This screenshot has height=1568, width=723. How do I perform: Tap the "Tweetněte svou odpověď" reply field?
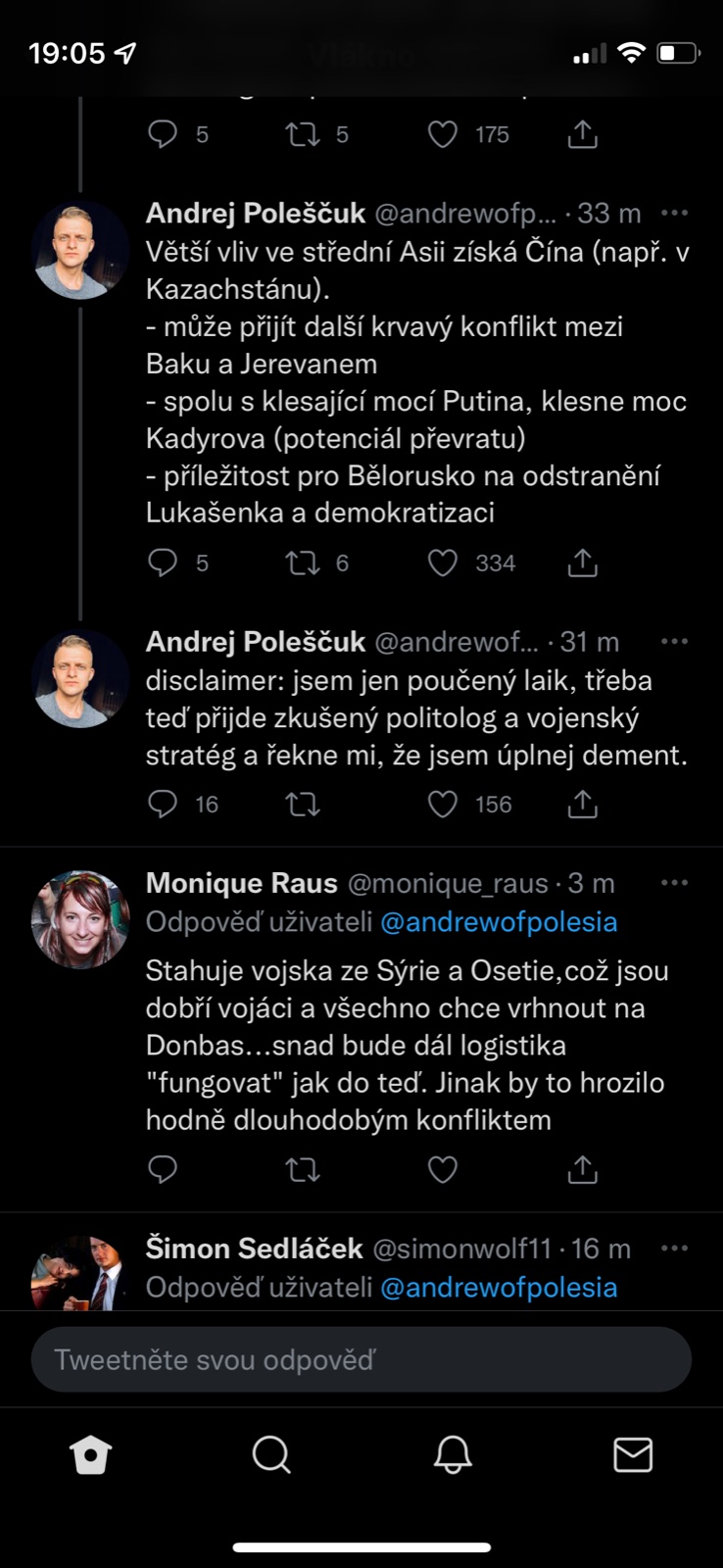click(x=361, y=1359)
